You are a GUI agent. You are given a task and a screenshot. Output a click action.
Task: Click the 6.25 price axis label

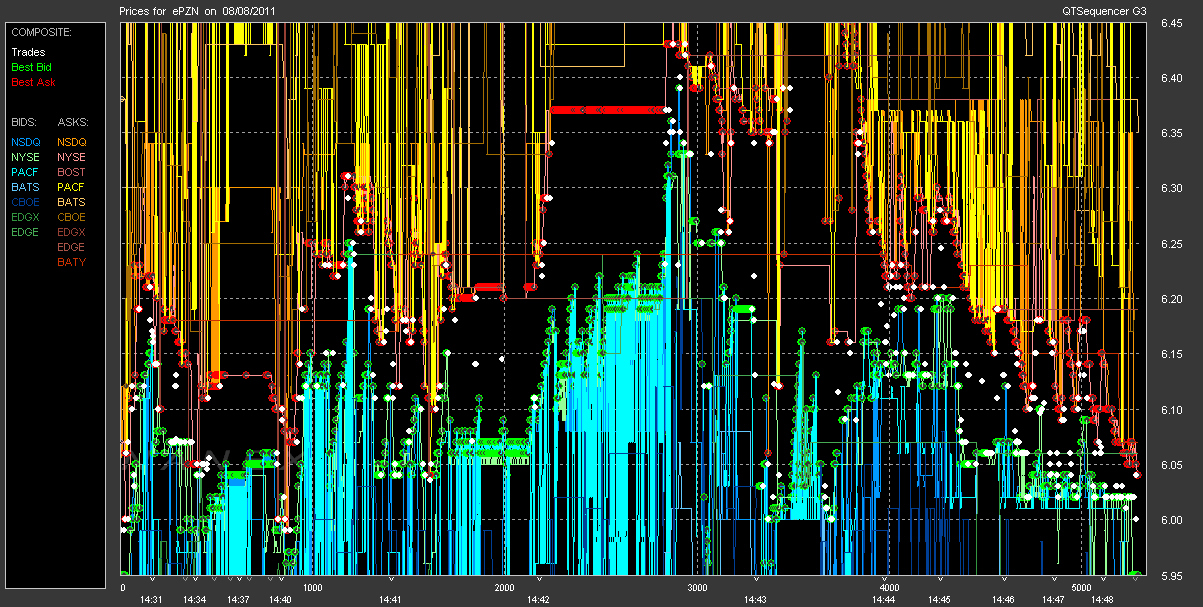tap(1171, 243)
